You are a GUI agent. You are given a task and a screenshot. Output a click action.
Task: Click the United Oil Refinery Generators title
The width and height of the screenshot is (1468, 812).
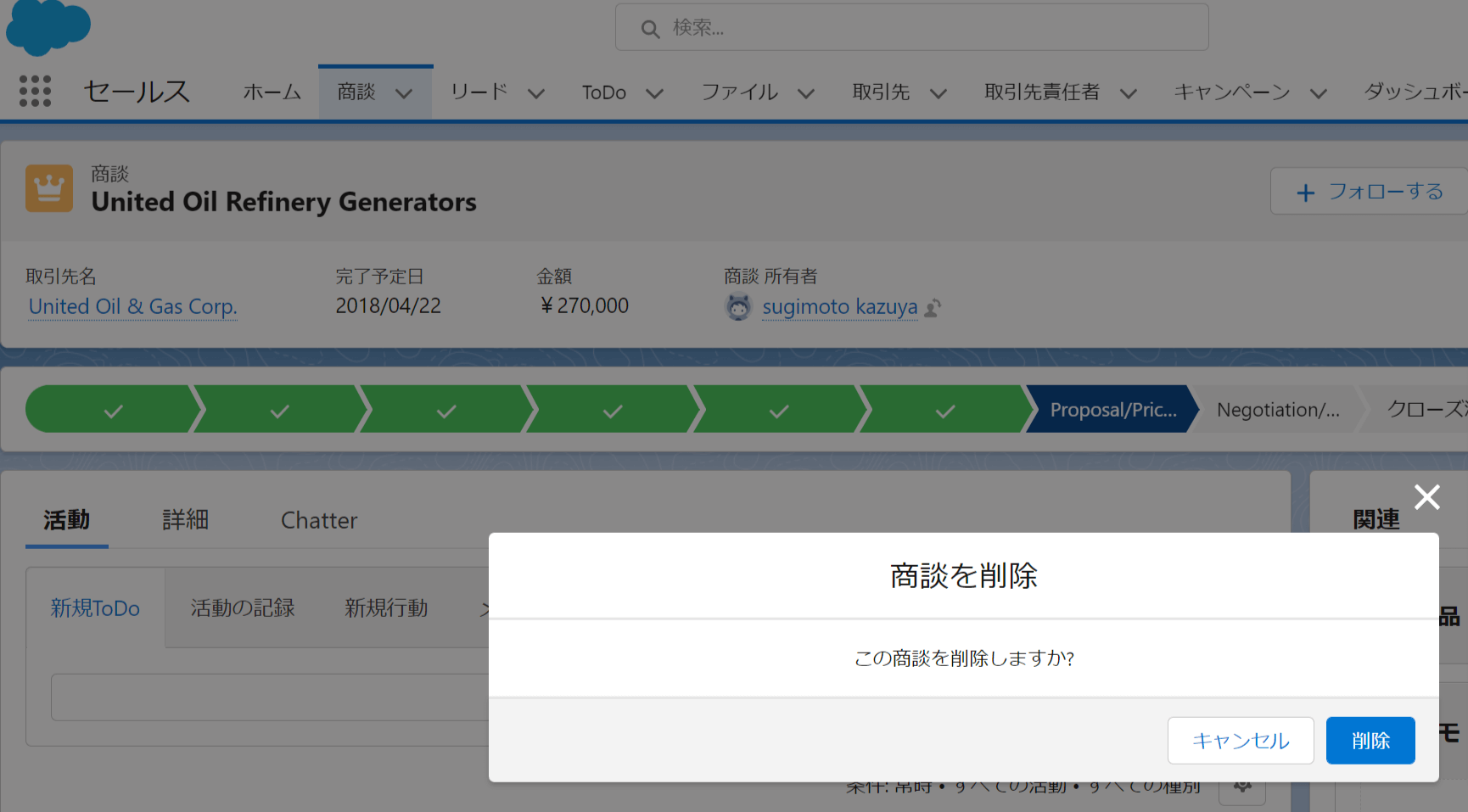284,202
